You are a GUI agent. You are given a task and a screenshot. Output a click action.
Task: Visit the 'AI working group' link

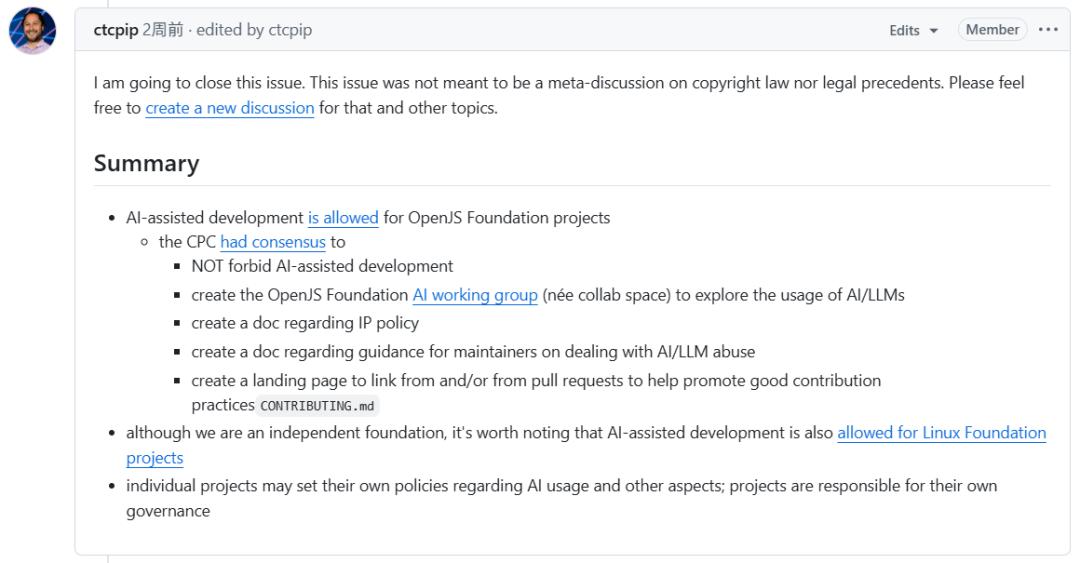coord(475,295)
